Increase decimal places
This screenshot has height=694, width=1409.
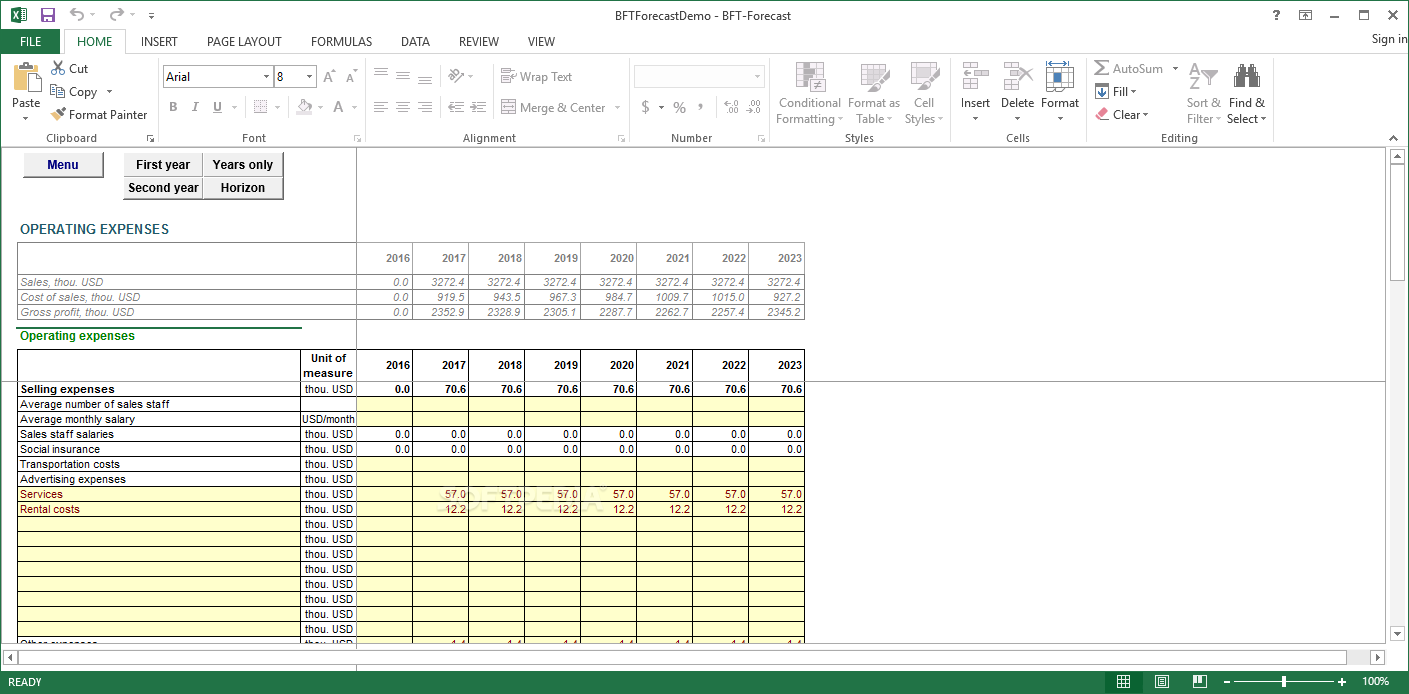(x=731, y=107)
